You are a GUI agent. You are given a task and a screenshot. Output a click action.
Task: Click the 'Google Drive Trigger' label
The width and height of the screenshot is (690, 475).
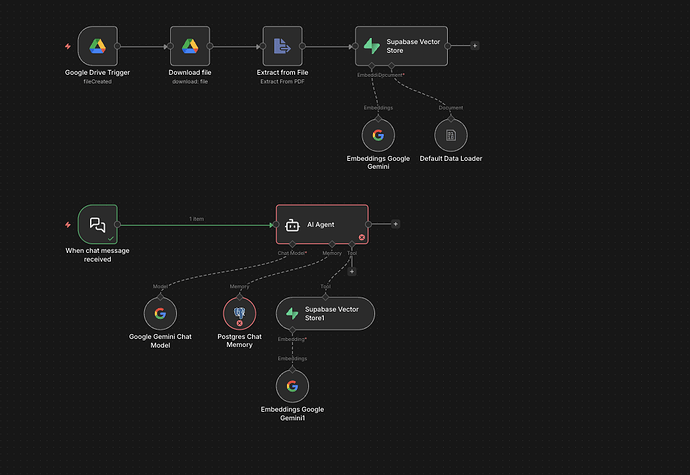tap(97, 73)
